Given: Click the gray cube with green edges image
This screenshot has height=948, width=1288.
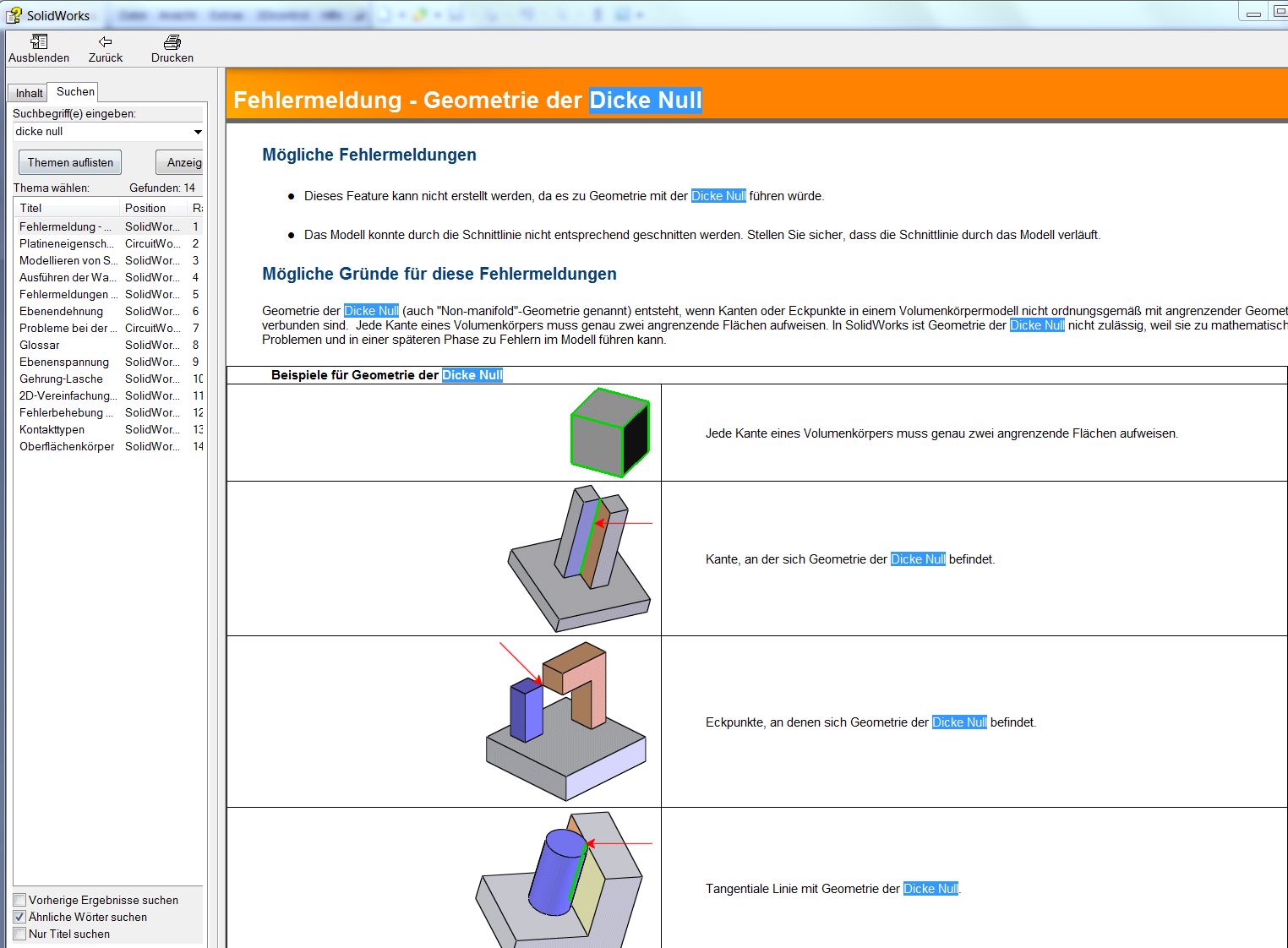Looking at the screenshot, I should click(610, 433).
